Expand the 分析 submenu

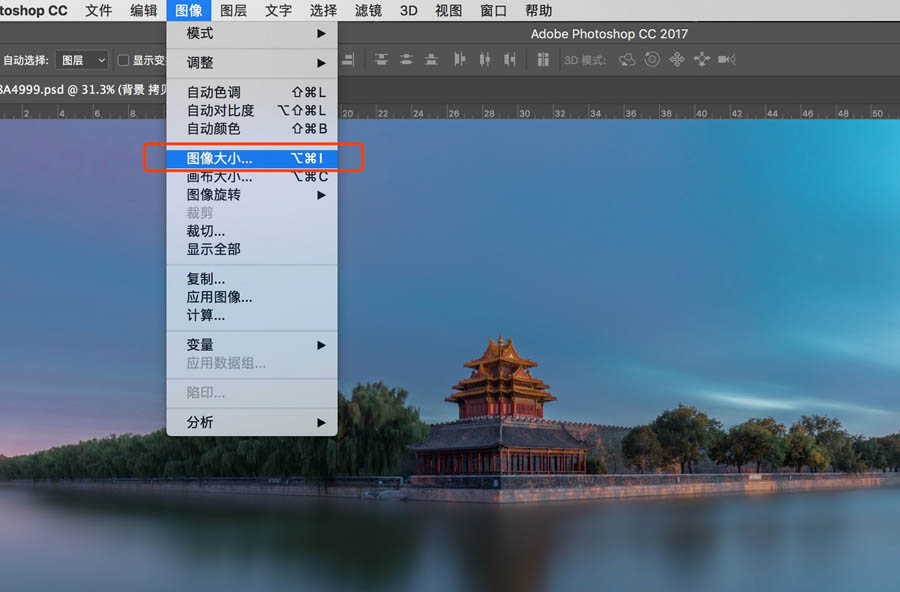252,423
